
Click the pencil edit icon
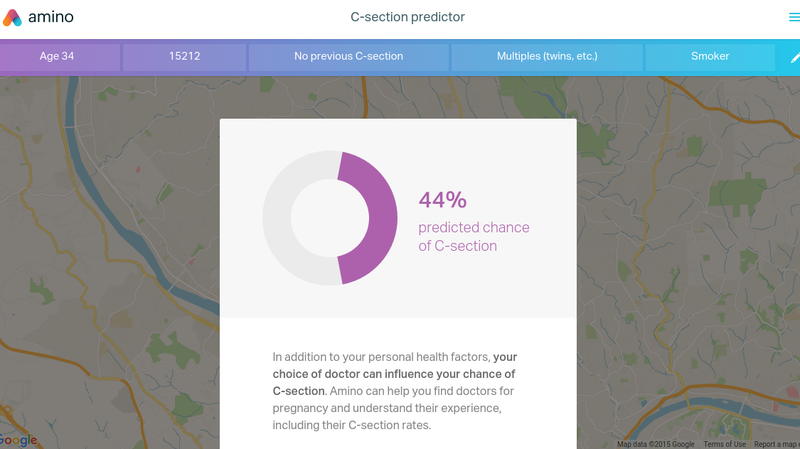coord(795,58)
